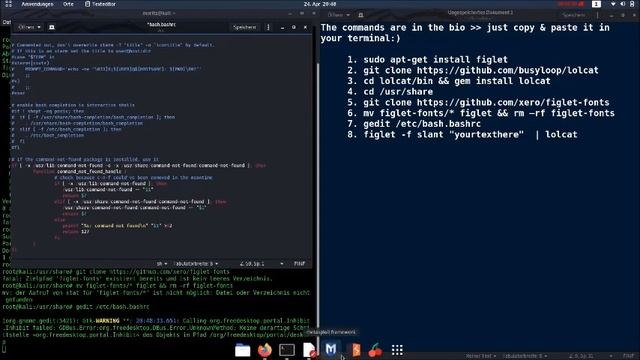Launch Cherrytree from the dock
The height and width of the screenshot is (360, 640).
[375, 350]
